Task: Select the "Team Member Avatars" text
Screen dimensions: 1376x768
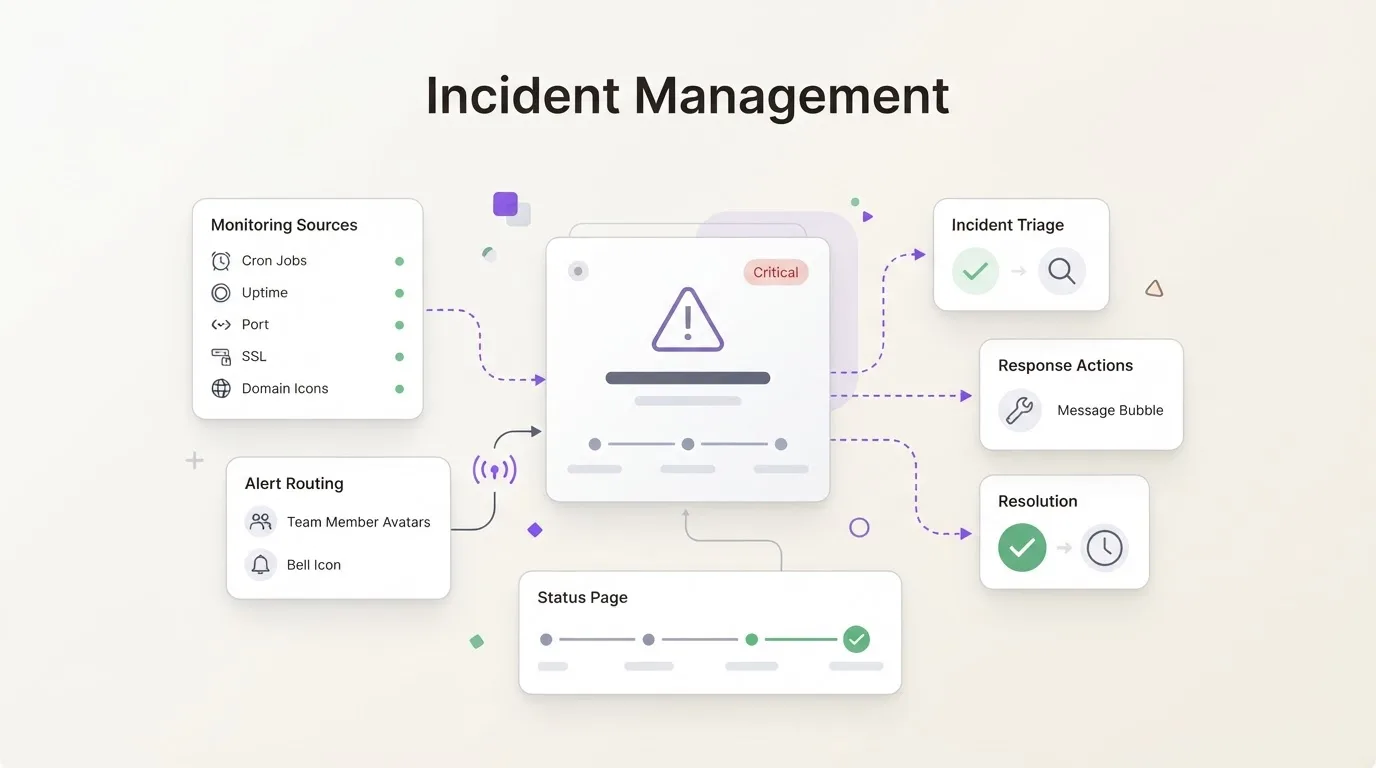Action: [359, 522]
